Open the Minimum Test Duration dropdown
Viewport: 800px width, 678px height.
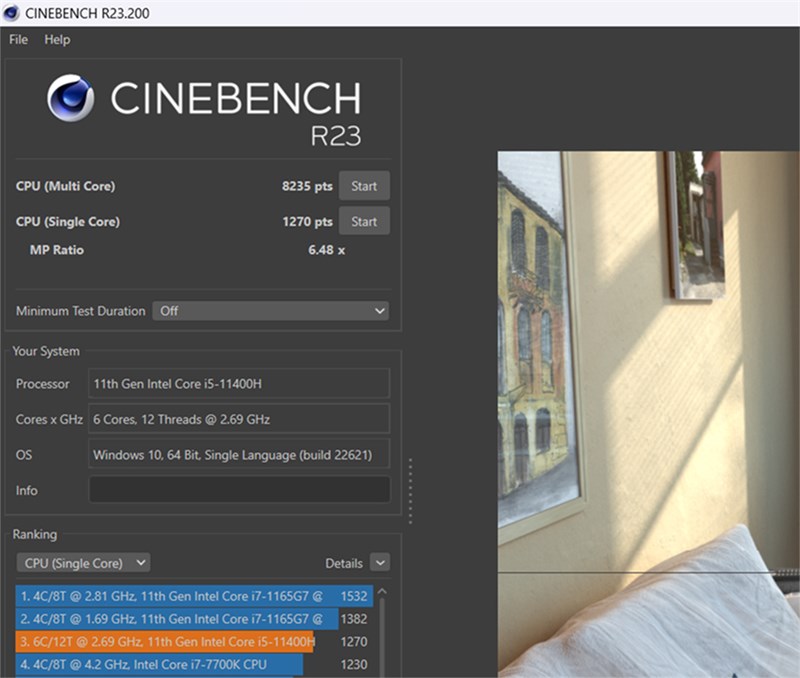pos(270,311)
